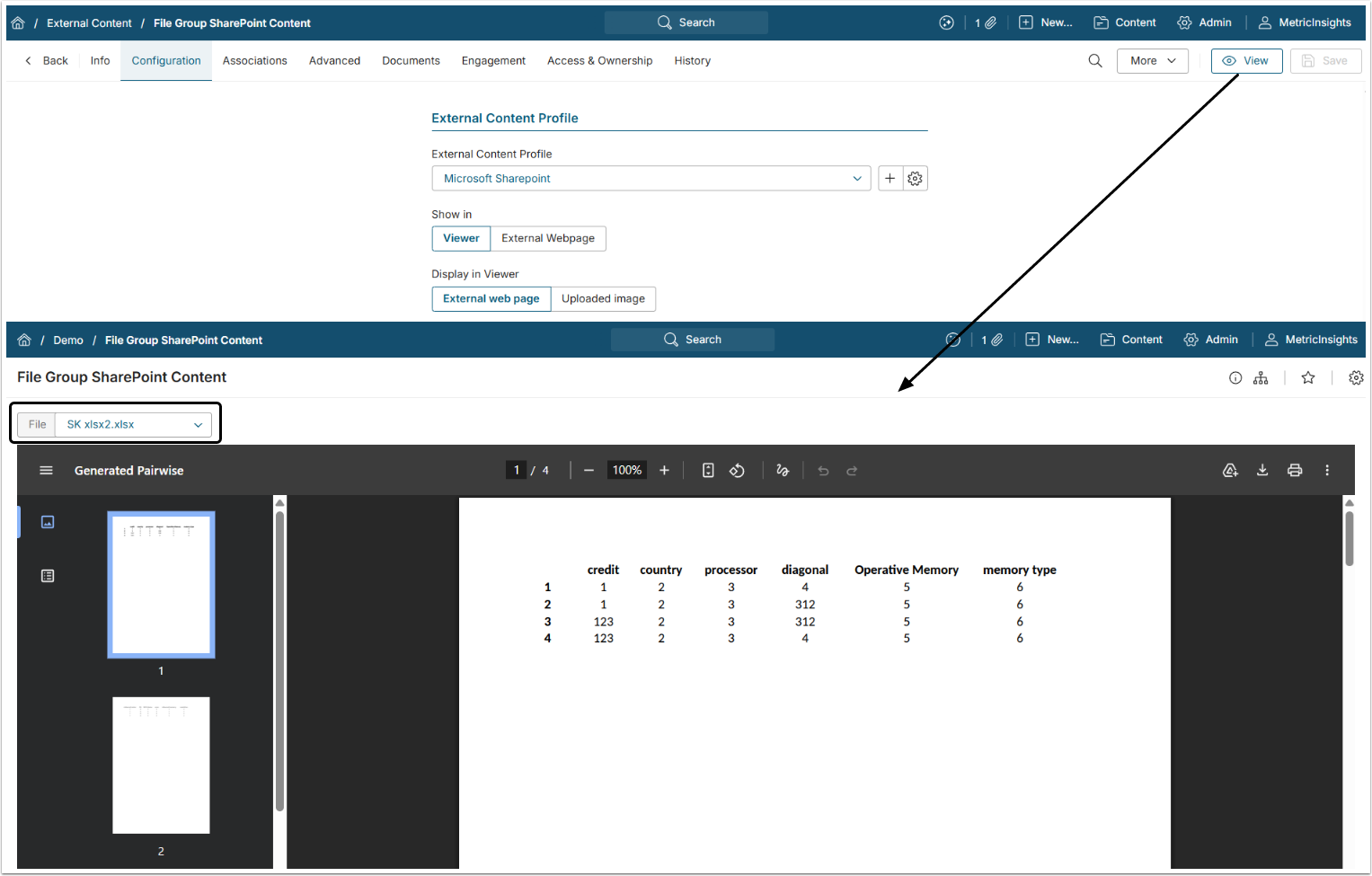Switch to the Info tab
The height and width of the screenshot is (876, 1372).
click(101, 61)
